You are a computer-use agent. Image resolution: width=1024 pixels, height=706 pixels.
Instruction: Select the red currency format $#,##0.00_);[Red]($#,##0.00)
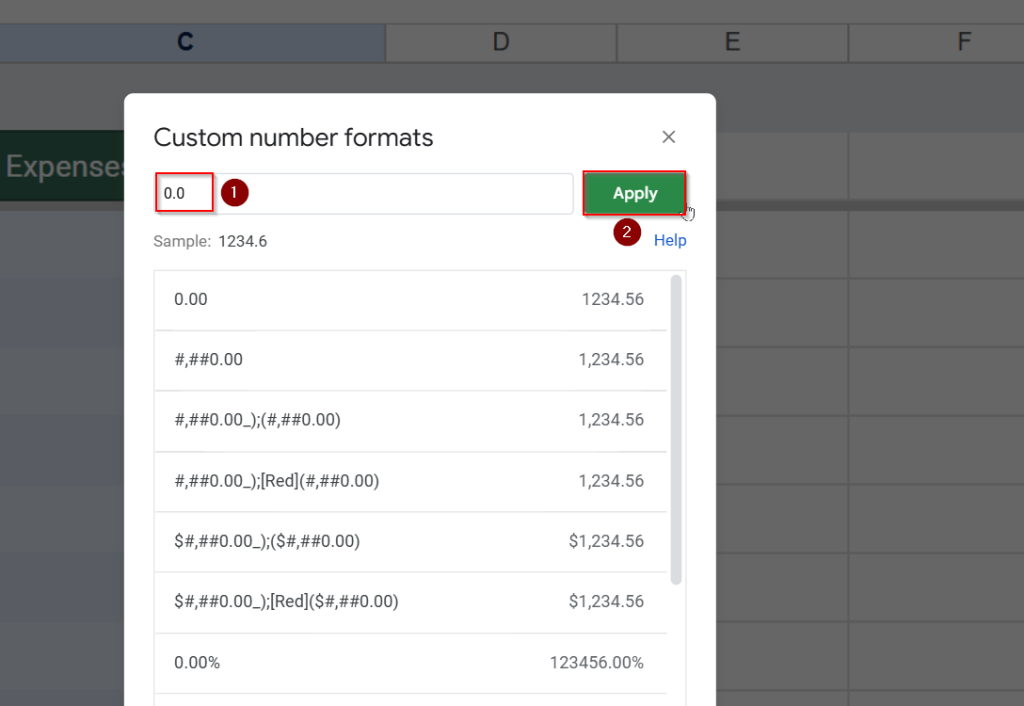point(410,601)
